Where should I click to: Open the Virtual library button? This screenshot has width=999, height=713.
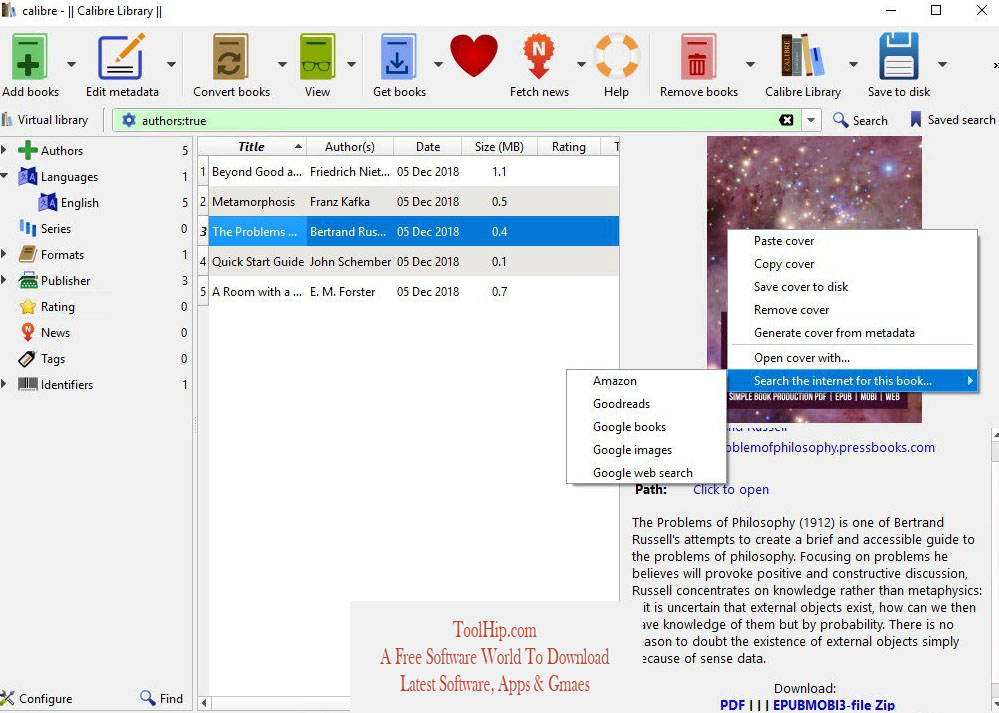[x=45, y=120]
